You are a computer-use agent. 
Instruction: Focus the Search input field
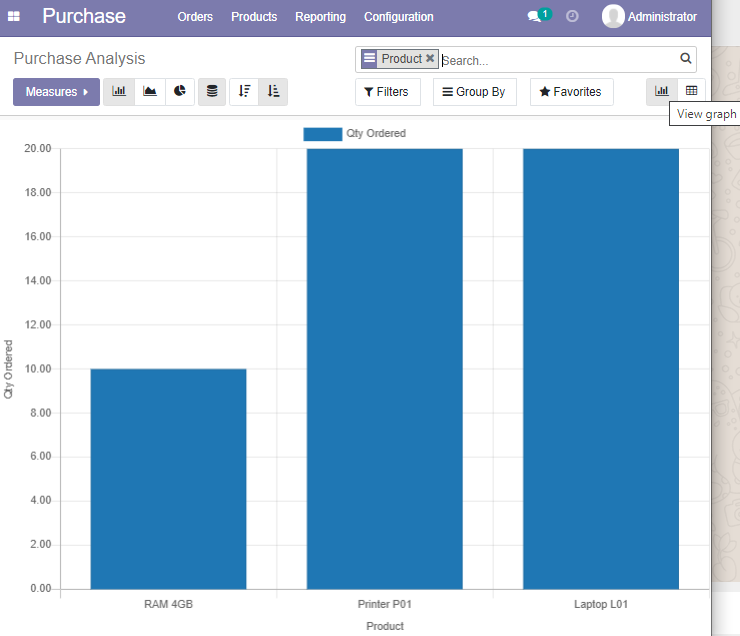tap(559, 60)
